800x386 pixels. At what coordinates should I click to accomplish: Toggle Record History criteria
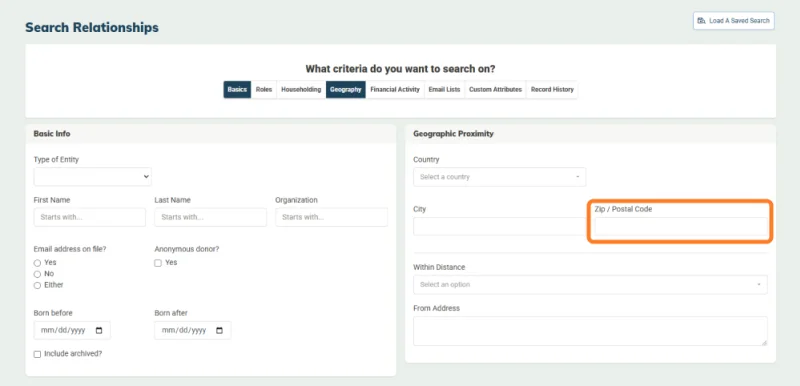[552, 89]
